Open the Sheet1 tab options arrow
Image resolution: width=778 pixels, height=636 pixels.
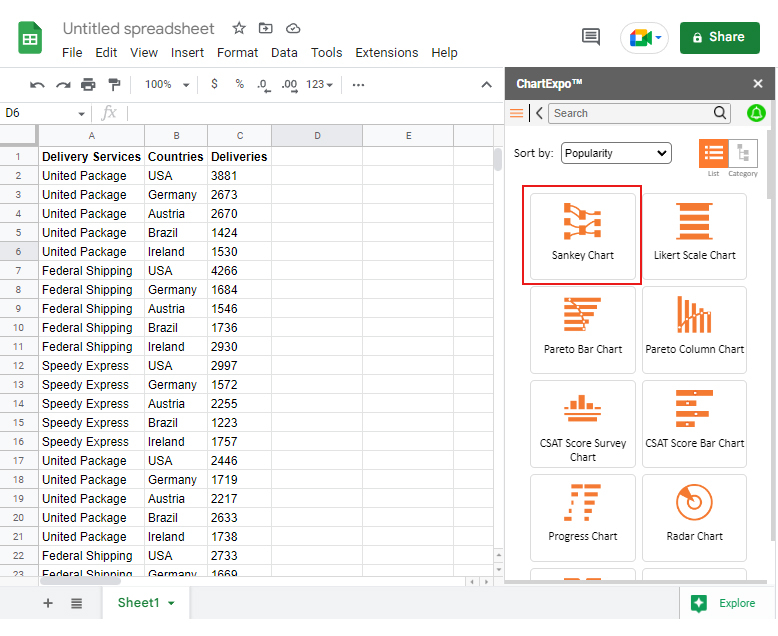[171, 603]
